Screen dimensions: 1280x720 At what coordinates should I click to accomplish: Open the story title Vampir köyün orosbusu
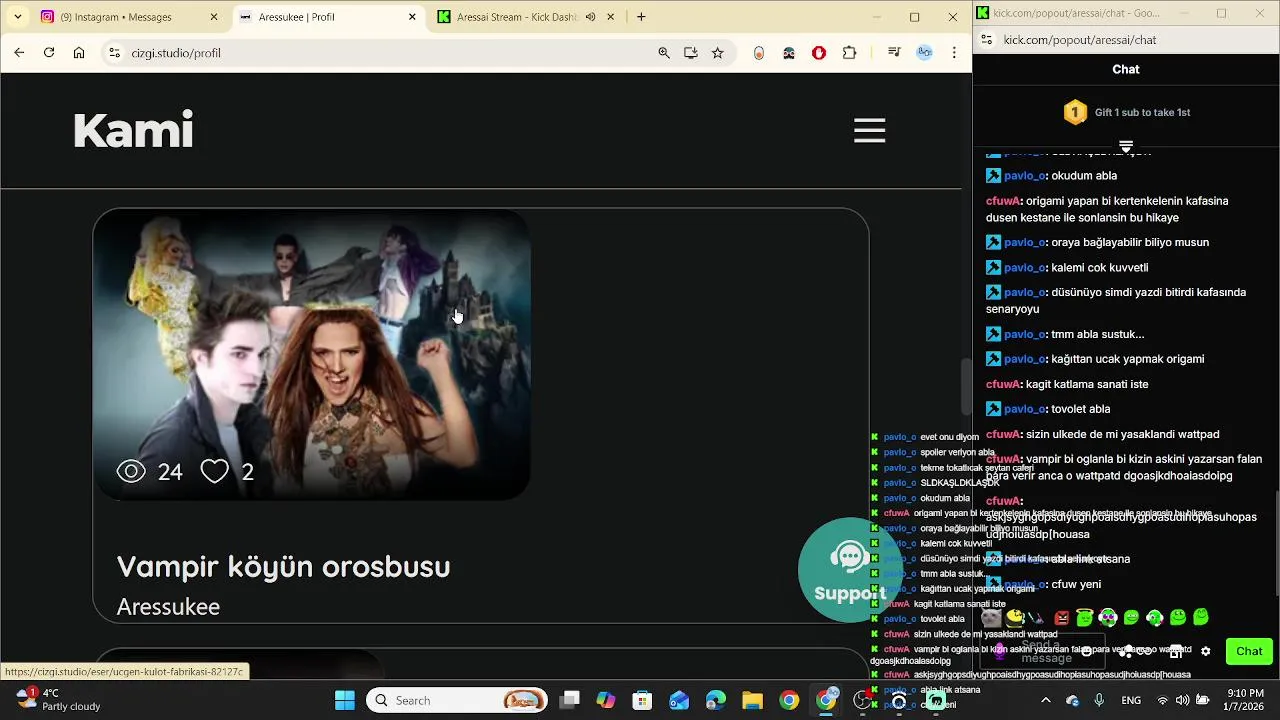click(x=283, y=566)
